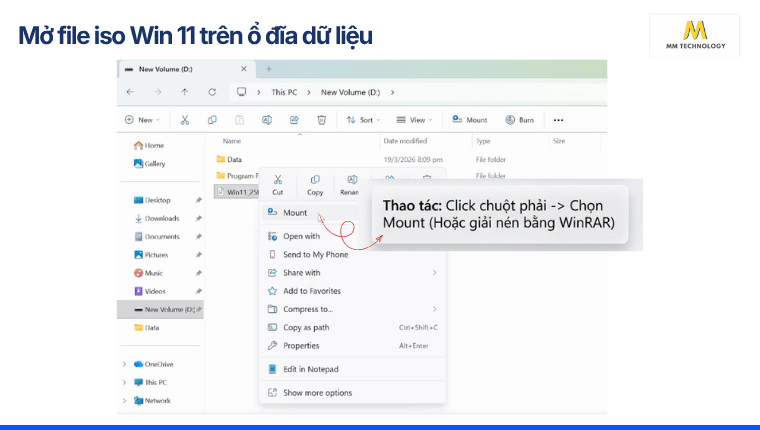Viewport: 760px width, 430px height.
Task: Open Documents in the sidebar
Action: tap(157, 237)
